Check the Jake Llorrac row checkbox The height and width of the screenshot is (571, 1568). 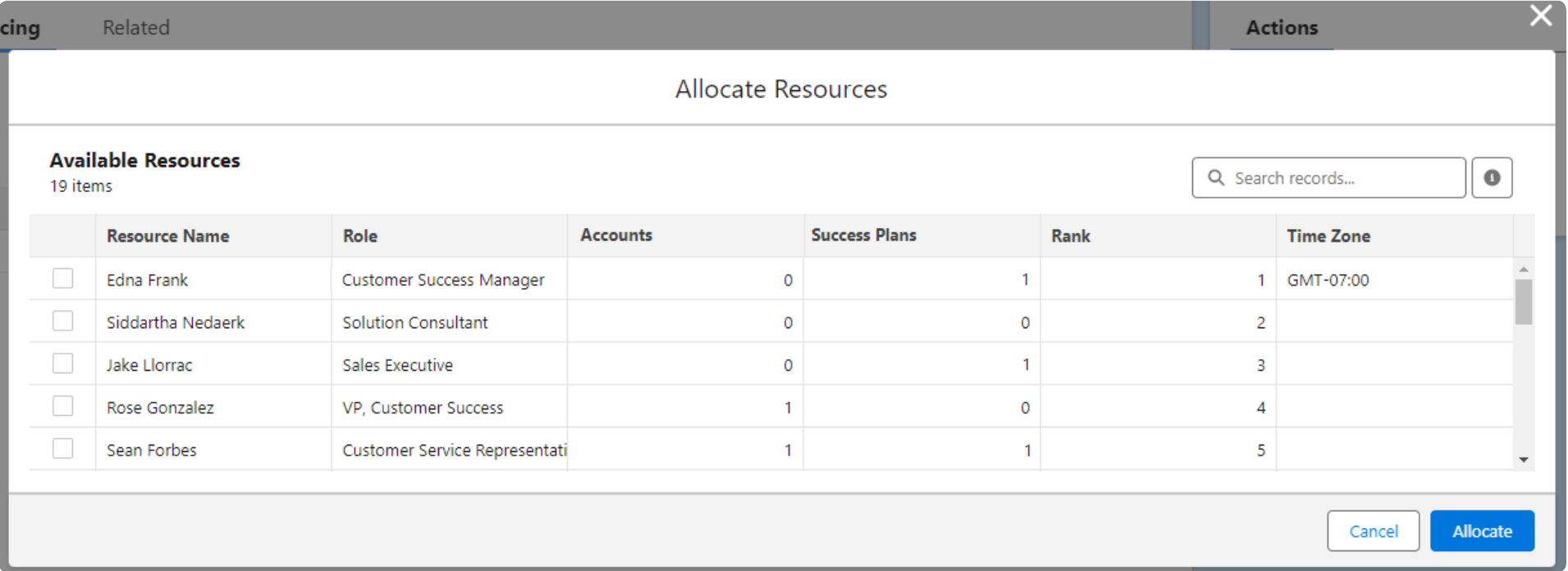tap(62, 363)
